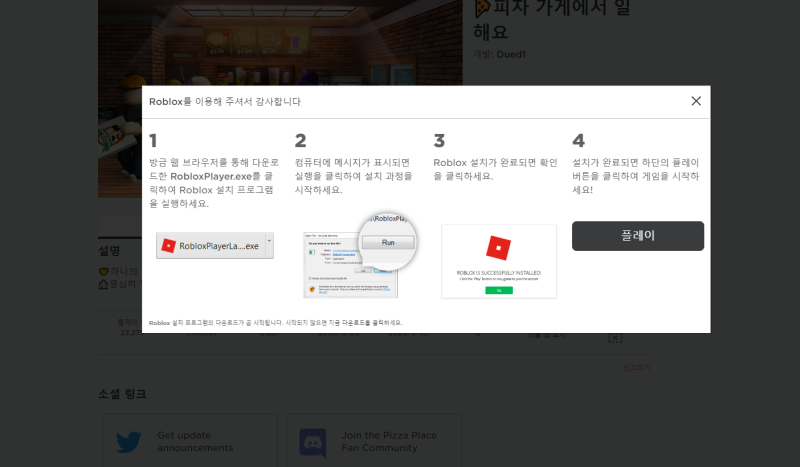The image size is (800, 467).
Task: Click the developer name Dued1
Action: [x=511, y=55]
